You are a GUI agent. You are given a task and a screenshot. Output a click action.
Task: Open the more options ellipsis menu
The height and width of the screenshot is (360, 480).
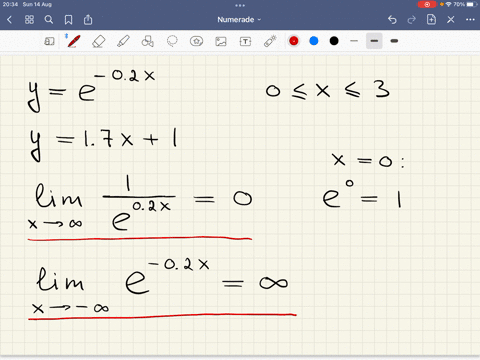pyautogui.click(x=470, y=20)
